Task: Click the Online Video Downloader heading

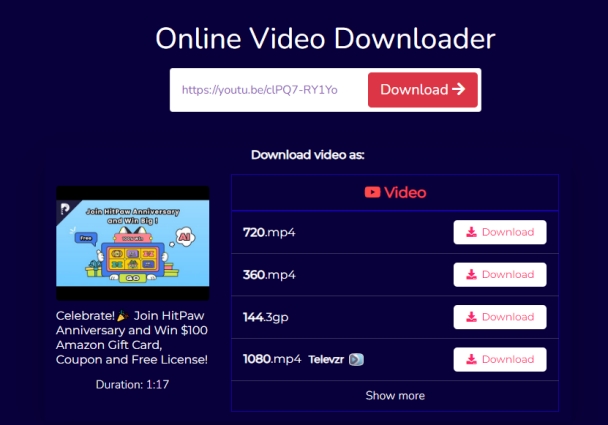Action: (x=325, y=38)
